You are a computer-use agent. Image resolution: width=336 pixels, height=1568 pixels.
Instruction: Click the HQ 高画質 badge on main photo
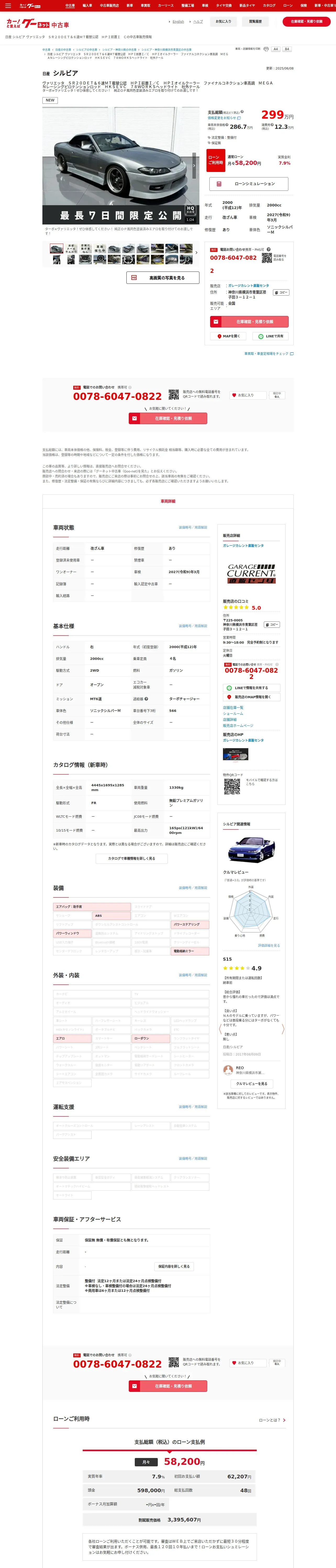190,210
